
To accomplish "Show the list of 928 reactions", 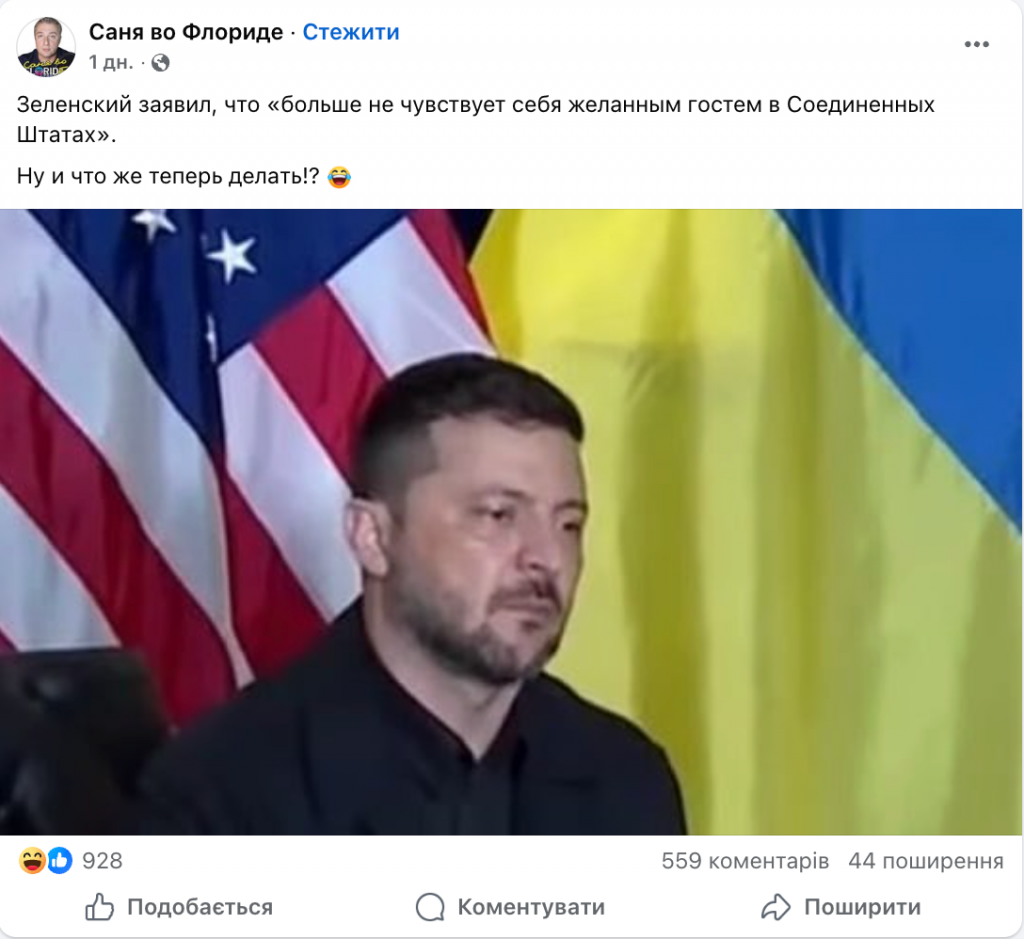I will coord(102,861).
